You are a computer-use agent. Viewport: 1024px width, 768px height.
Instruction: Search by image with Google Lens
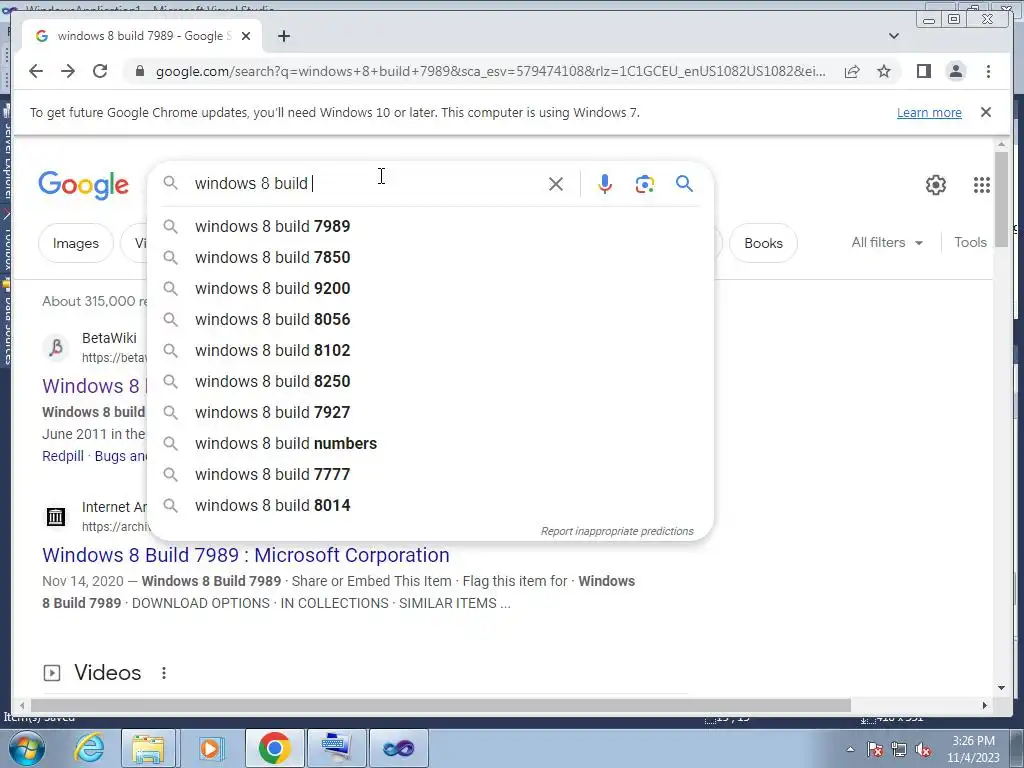tap(645, 184)
